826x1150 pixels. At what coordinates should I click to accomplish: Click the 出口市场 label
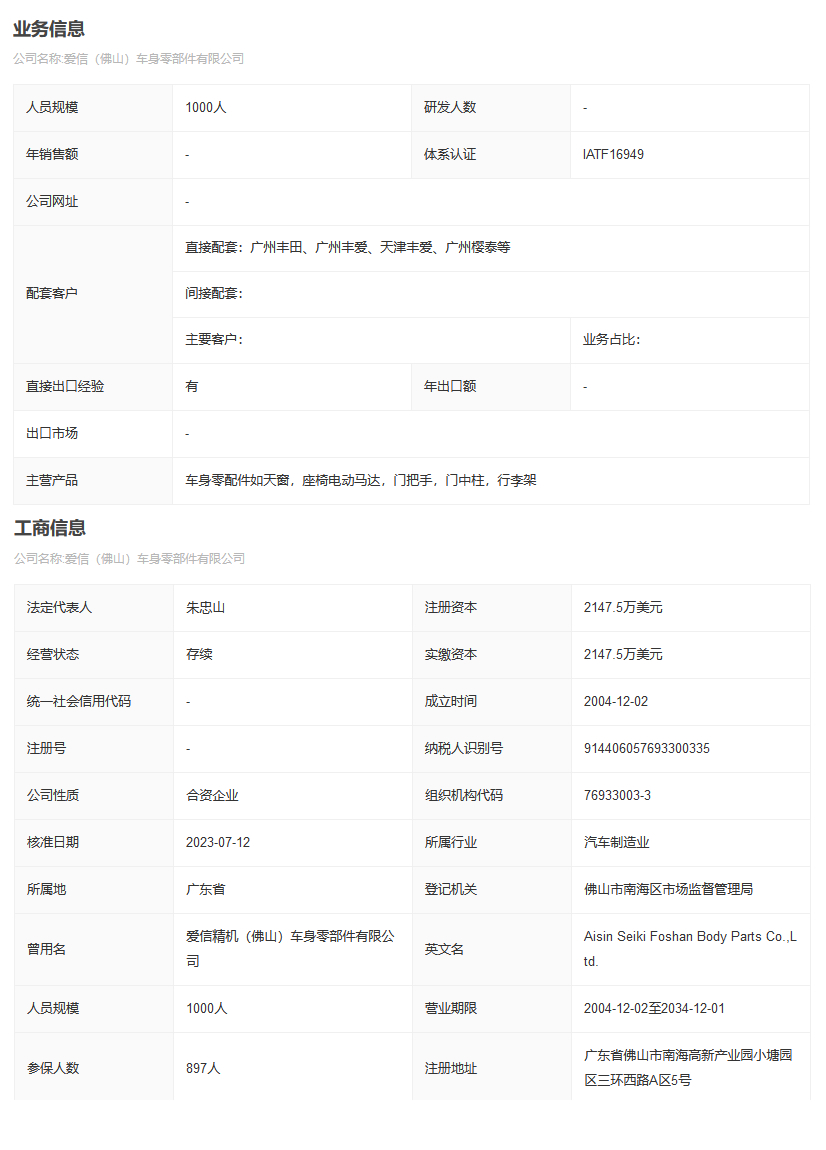point(51,433)
